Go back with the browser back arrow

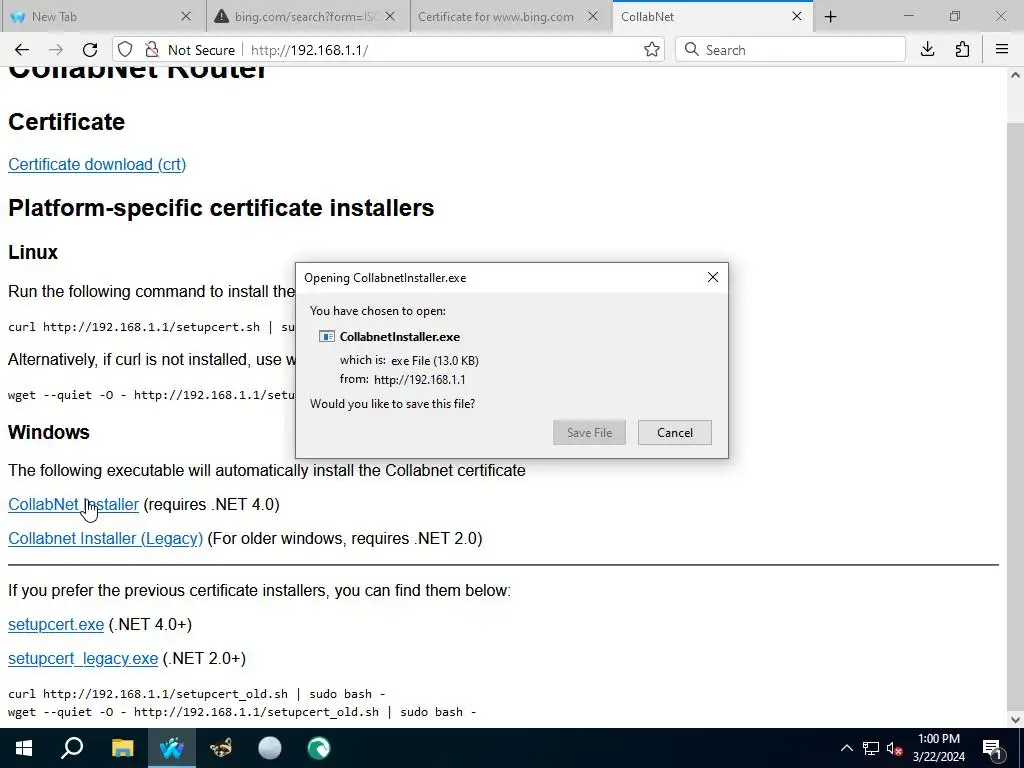coord(22,50)
